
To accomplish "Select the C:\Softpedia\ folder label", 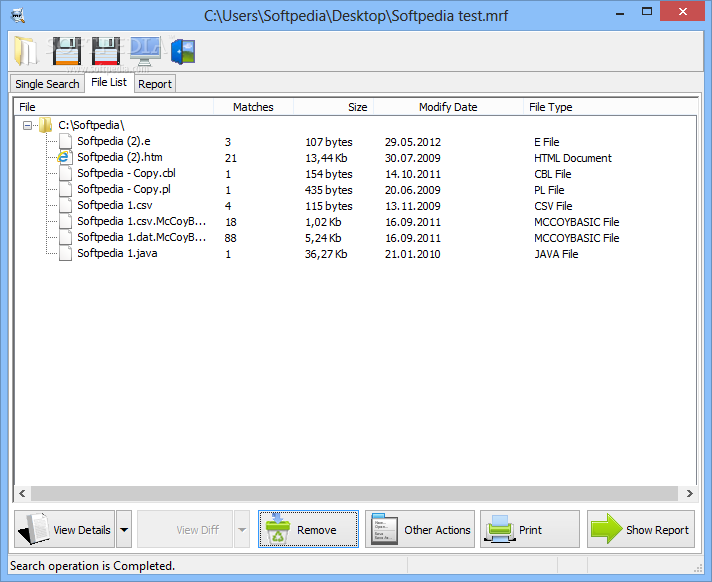I will point(91,125).
